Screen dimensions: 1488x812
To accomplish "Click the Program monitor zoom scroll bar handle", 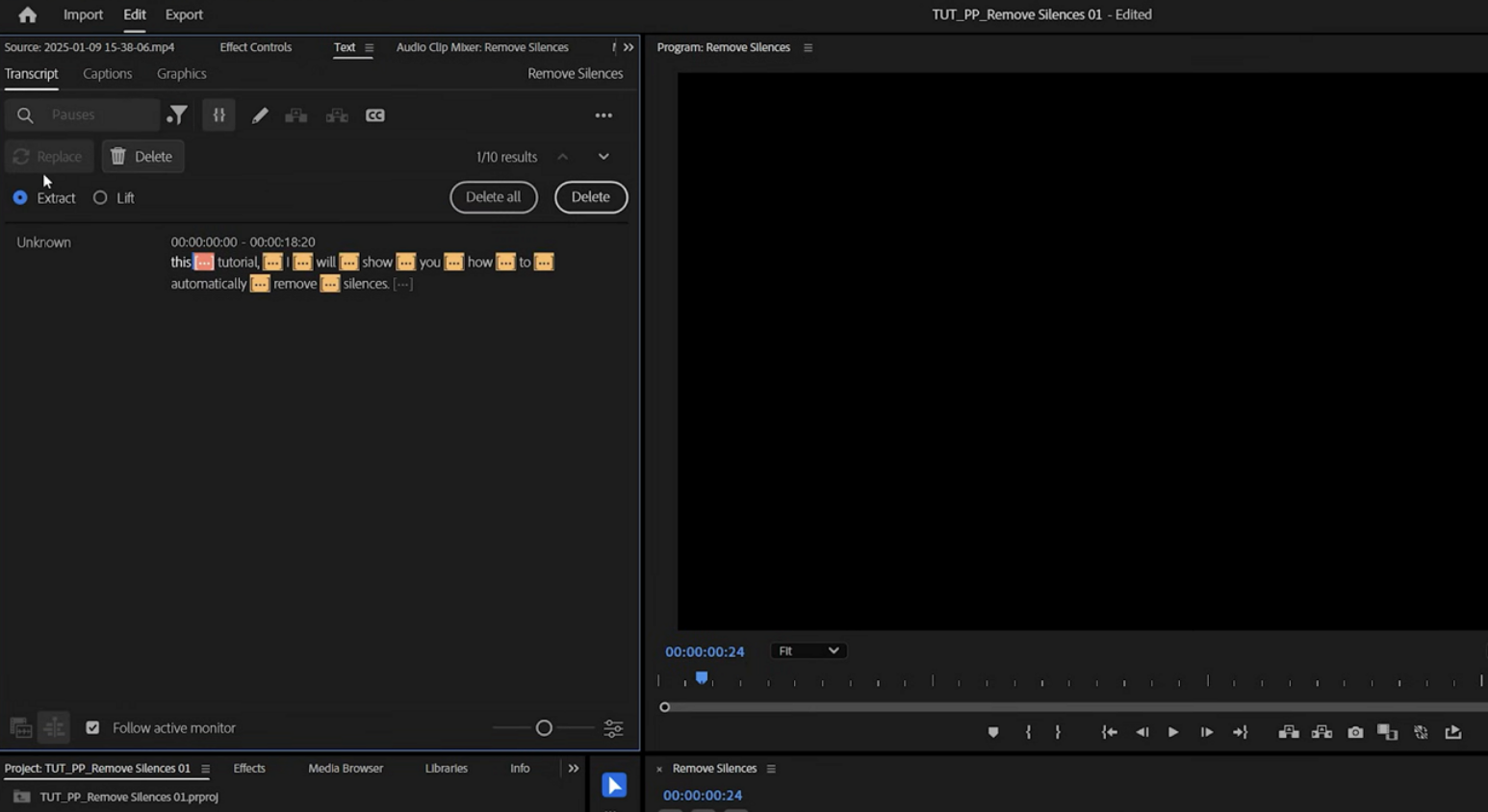I will coord(664,707).
